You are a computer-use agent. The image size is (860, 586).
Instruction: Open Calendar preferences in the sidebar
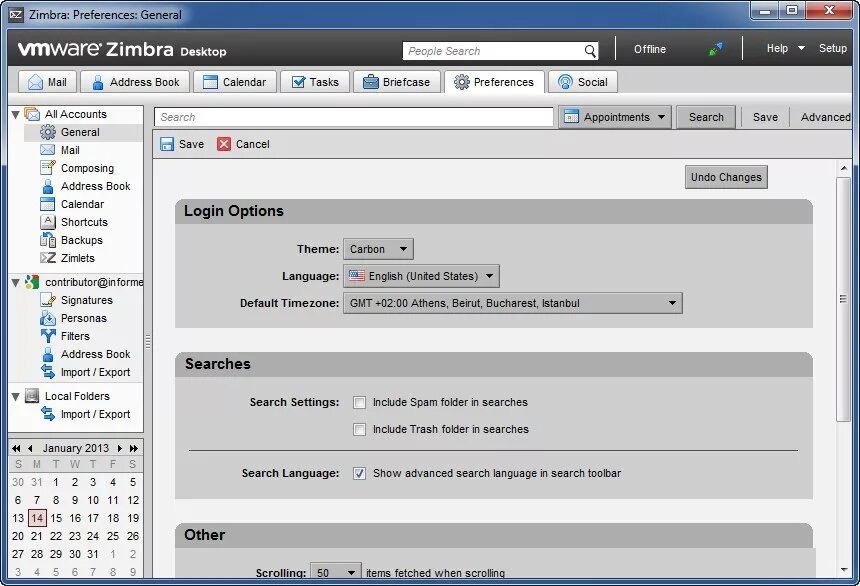(72, 204)
